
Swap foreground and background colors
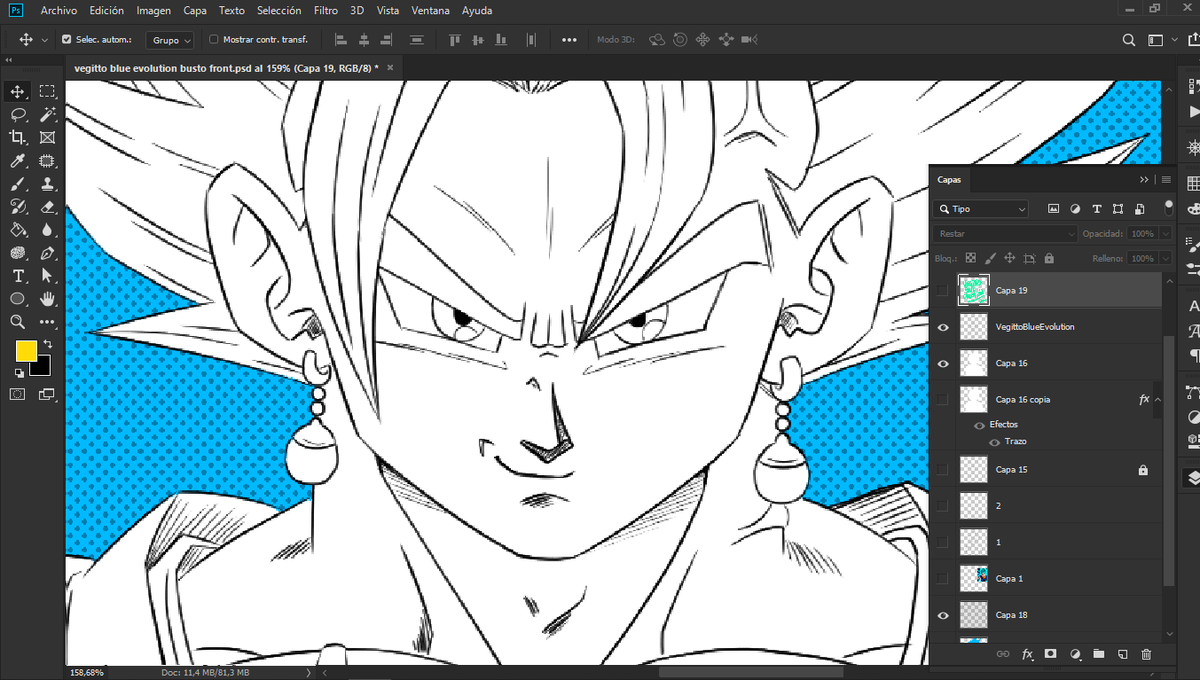pyautogui.click(x=46, y=344)
